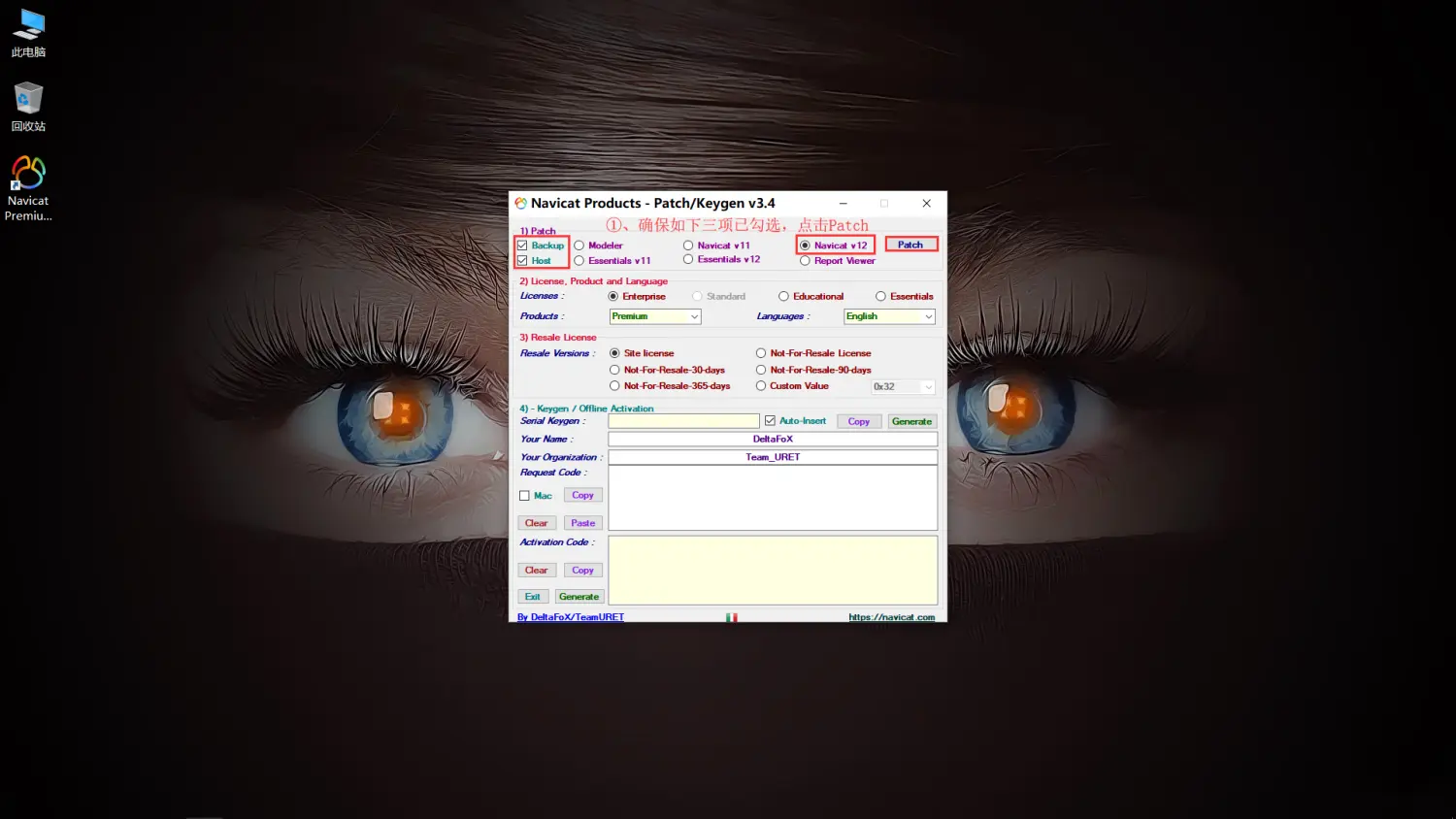The width and height of the screenshot is (1456, 819).
Task: Select the Site license radio button
Action: tap(614, 353)
